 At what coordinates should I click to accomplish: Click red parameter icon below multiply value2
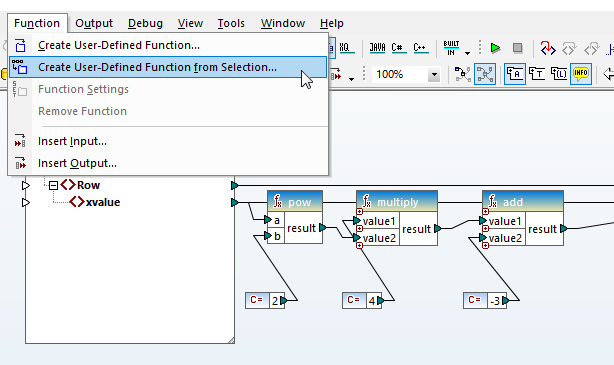coord(359,246)
